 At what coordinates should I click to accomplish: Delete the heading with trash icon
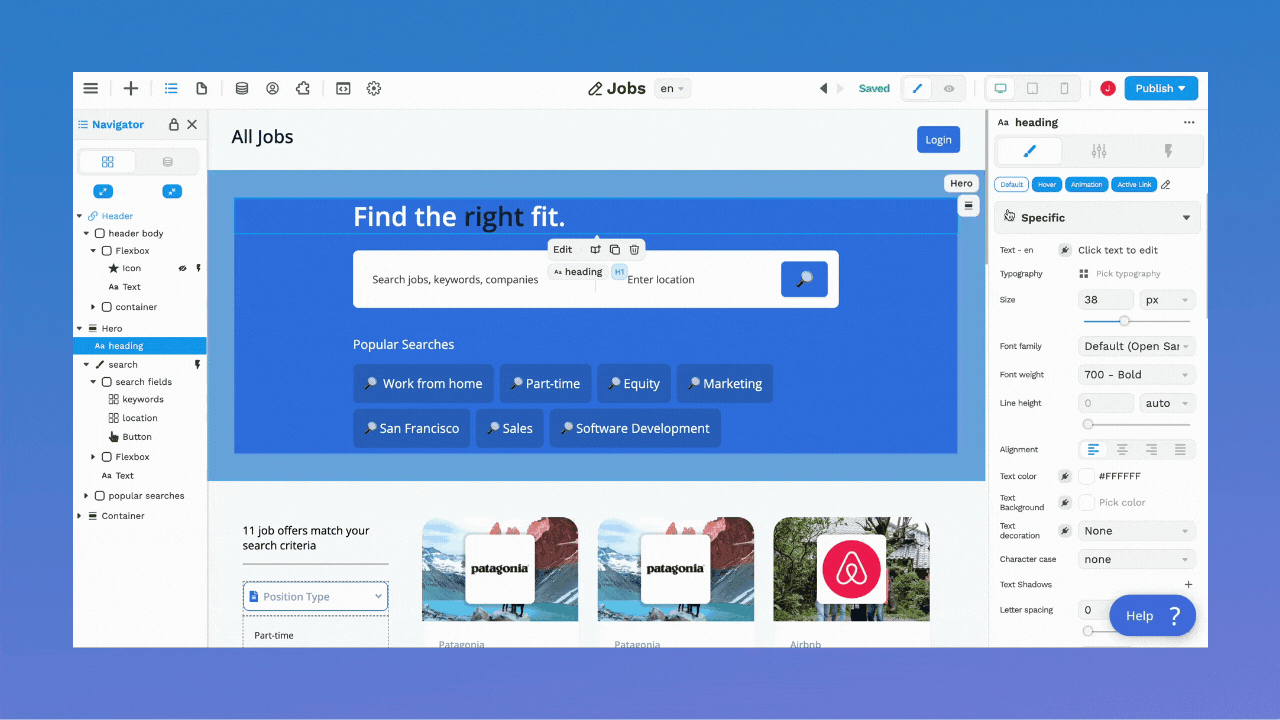tap(634, 249)
